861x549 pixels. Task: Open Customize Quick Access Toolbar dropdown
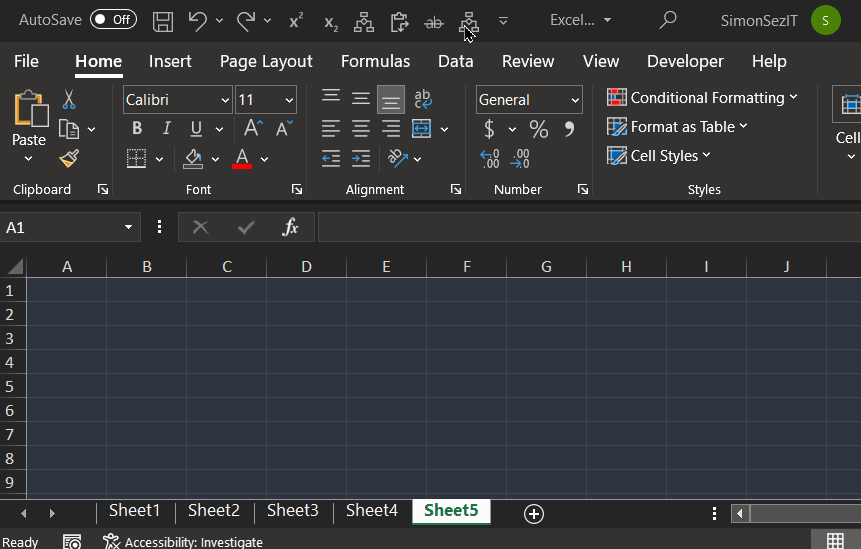(503, 21)
